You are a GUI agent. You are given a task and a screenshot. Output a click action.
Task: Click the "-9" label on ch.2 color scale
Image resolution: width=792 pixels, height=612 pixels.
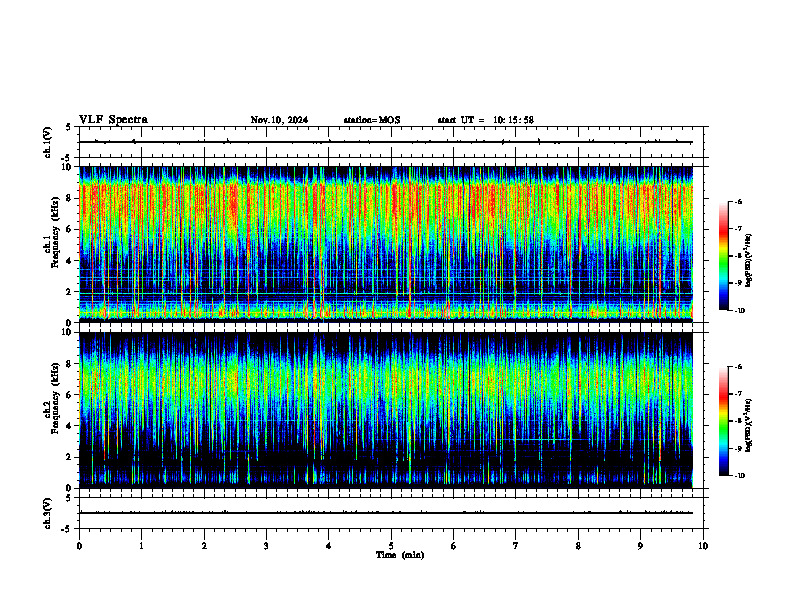(739, 448)
